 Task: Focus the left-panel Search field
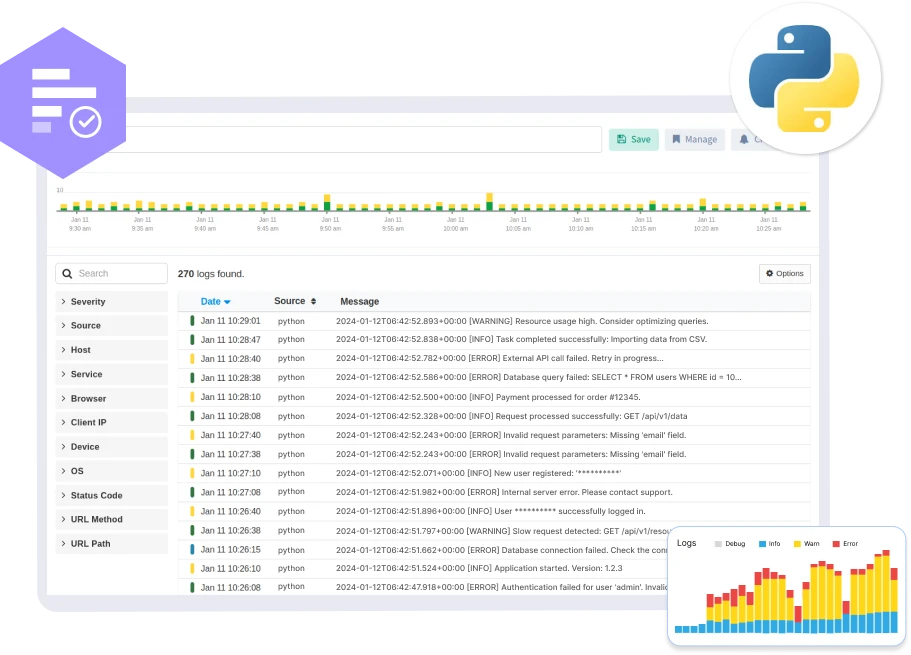[x=112, y=273]
